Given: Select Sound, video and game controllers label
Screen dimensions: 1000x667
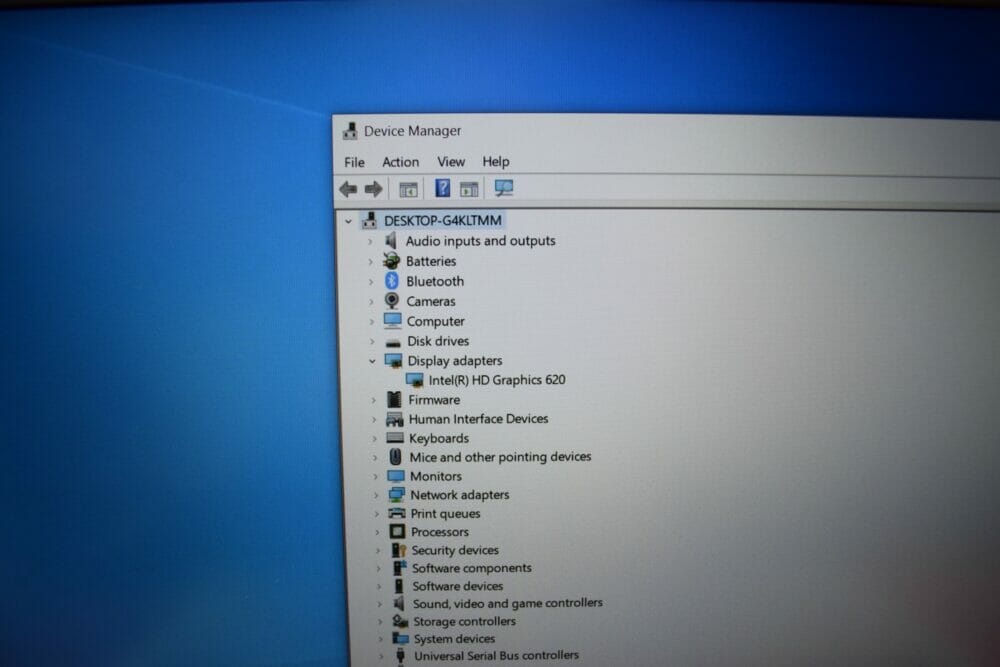Looking at the screenshot, I should tap(507, 603).
